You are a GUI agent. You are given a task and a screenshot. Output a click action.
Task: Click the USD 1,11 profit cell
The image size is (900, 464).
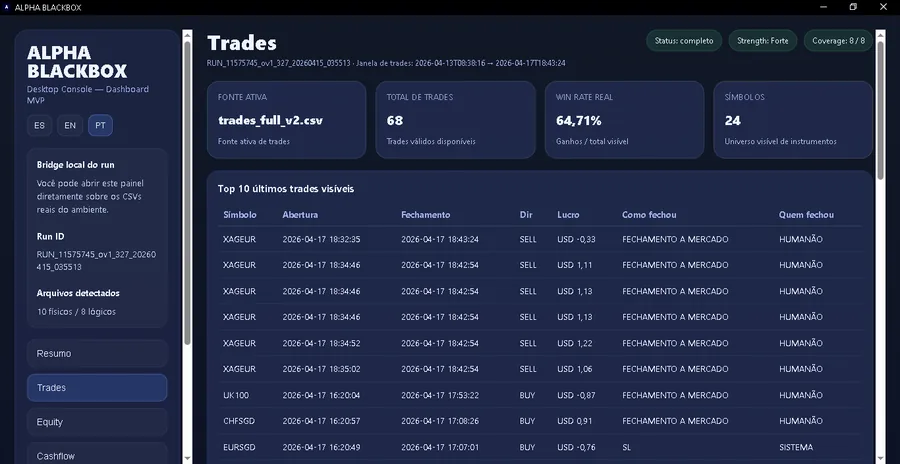click(575, 265)
